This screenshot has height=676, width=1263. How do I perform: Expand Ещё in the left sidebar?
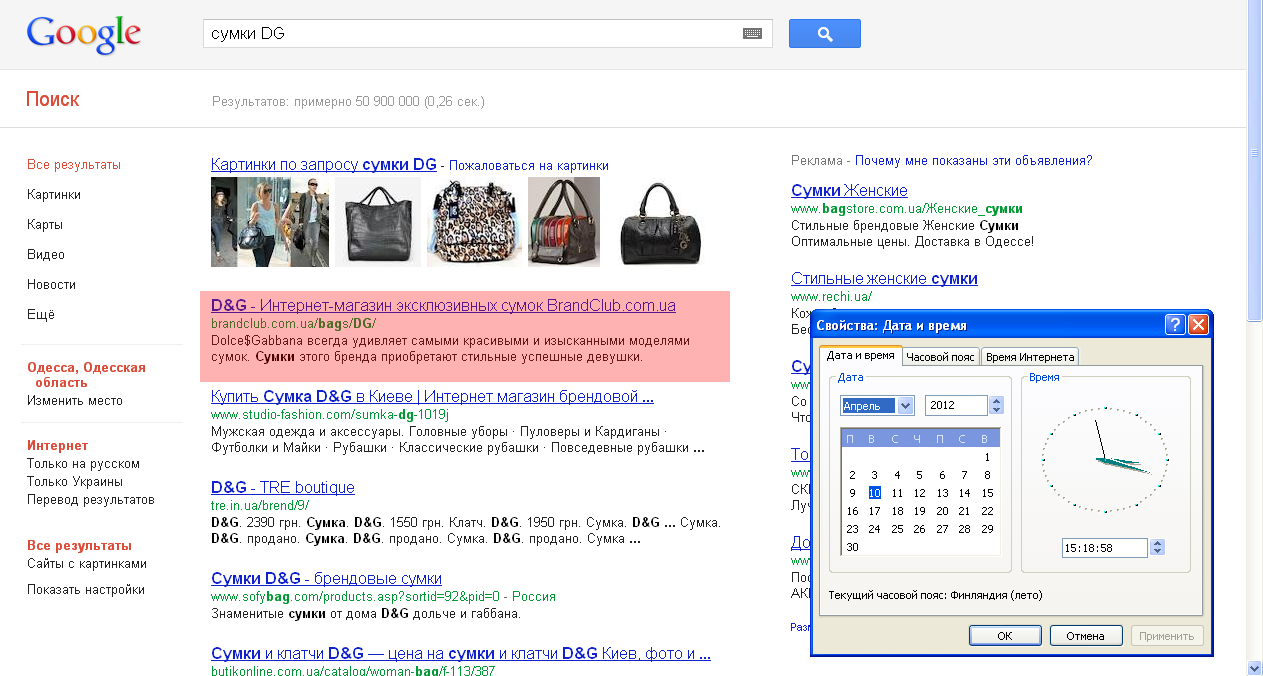click(x=41, y=315)
